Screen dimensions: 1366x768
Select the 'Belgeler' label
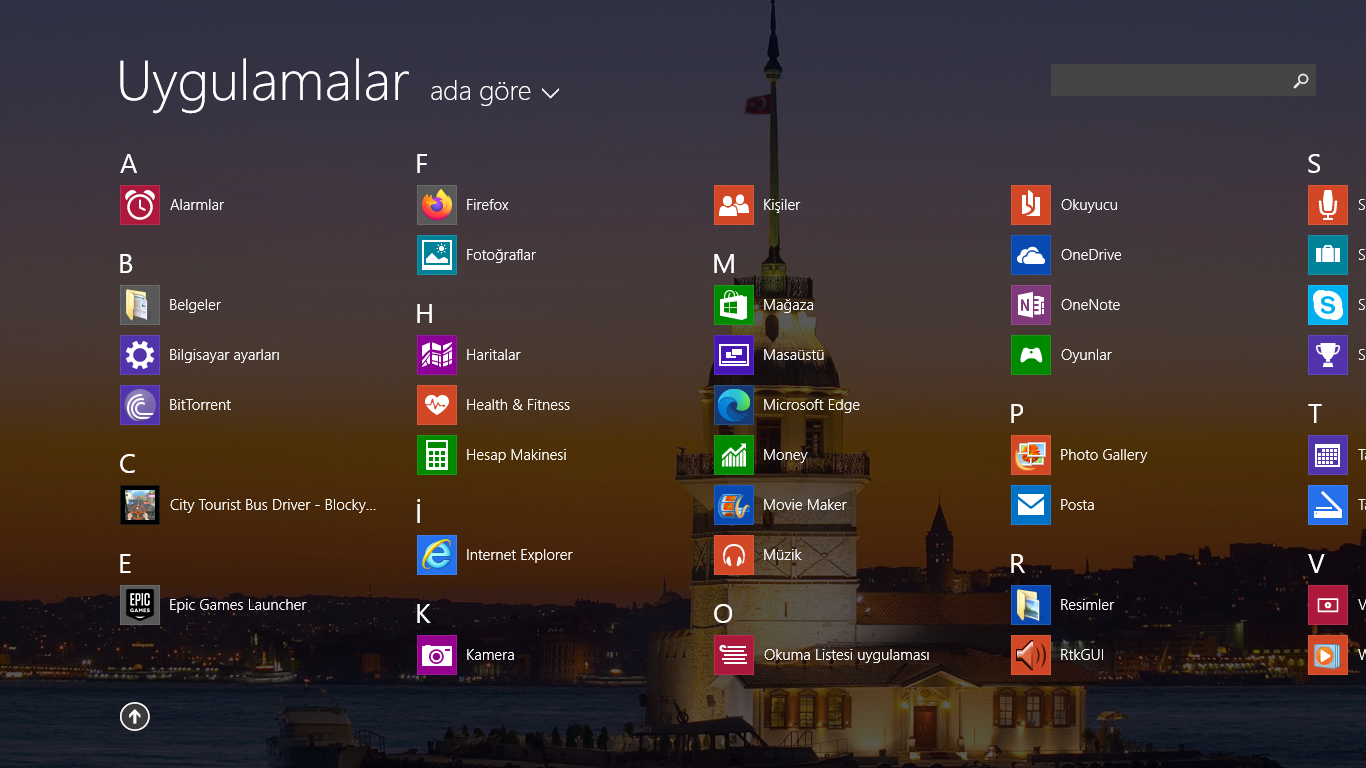tap(195, 305)
